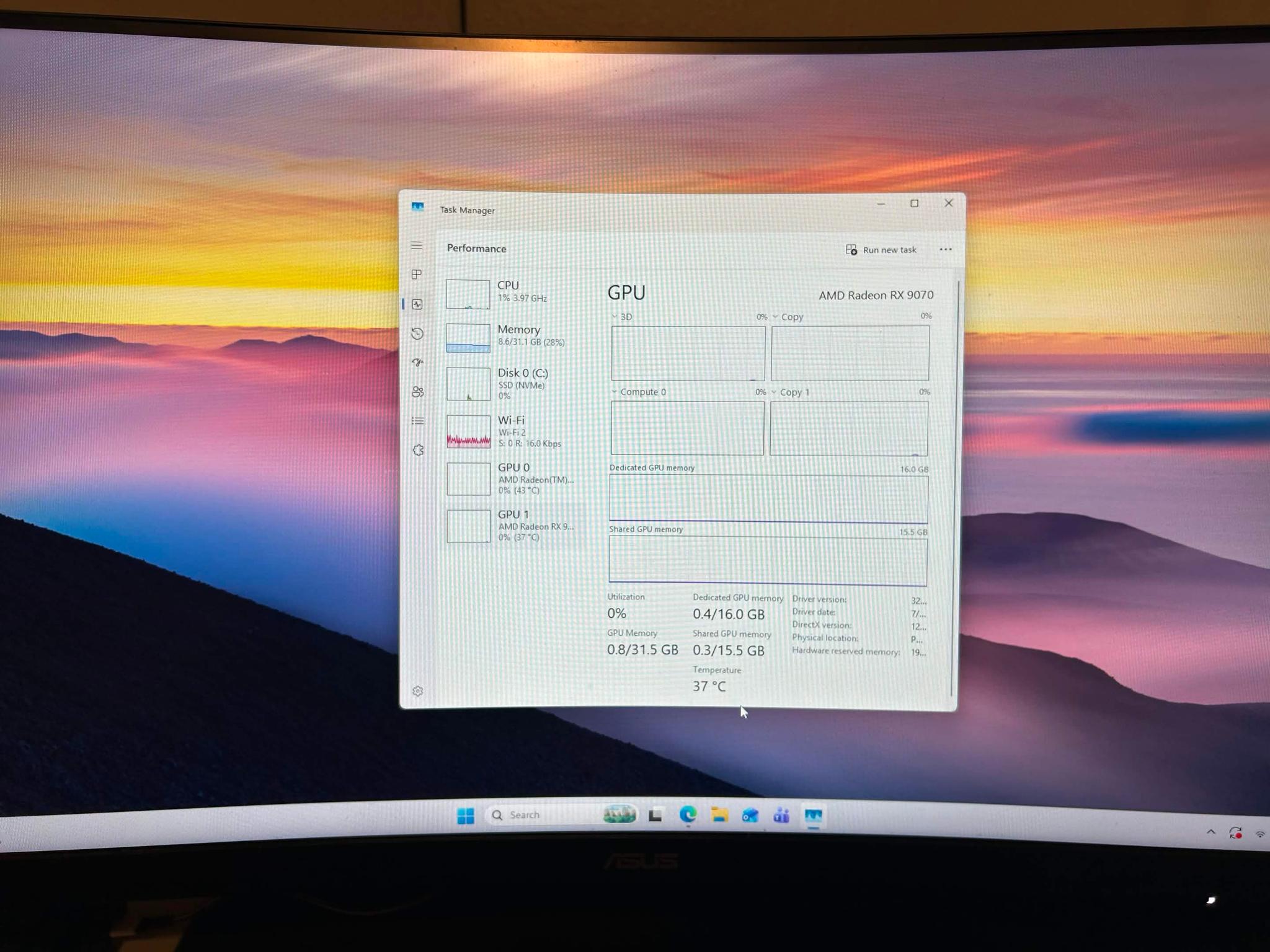Click the 0% Utilization value
1270x952 pixels.
[x=616, y=614]
